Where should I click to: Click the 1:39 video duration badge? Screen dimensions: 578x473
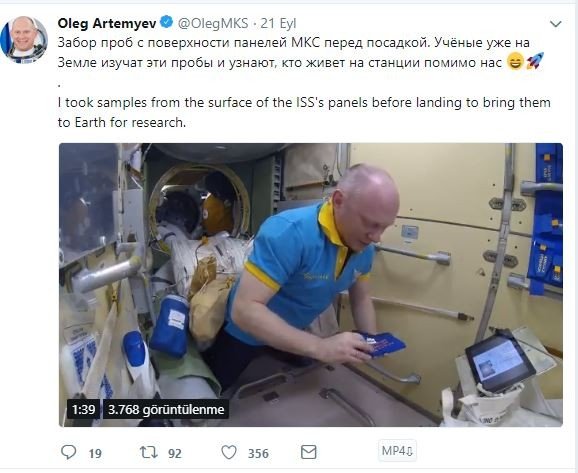(83, 409)
